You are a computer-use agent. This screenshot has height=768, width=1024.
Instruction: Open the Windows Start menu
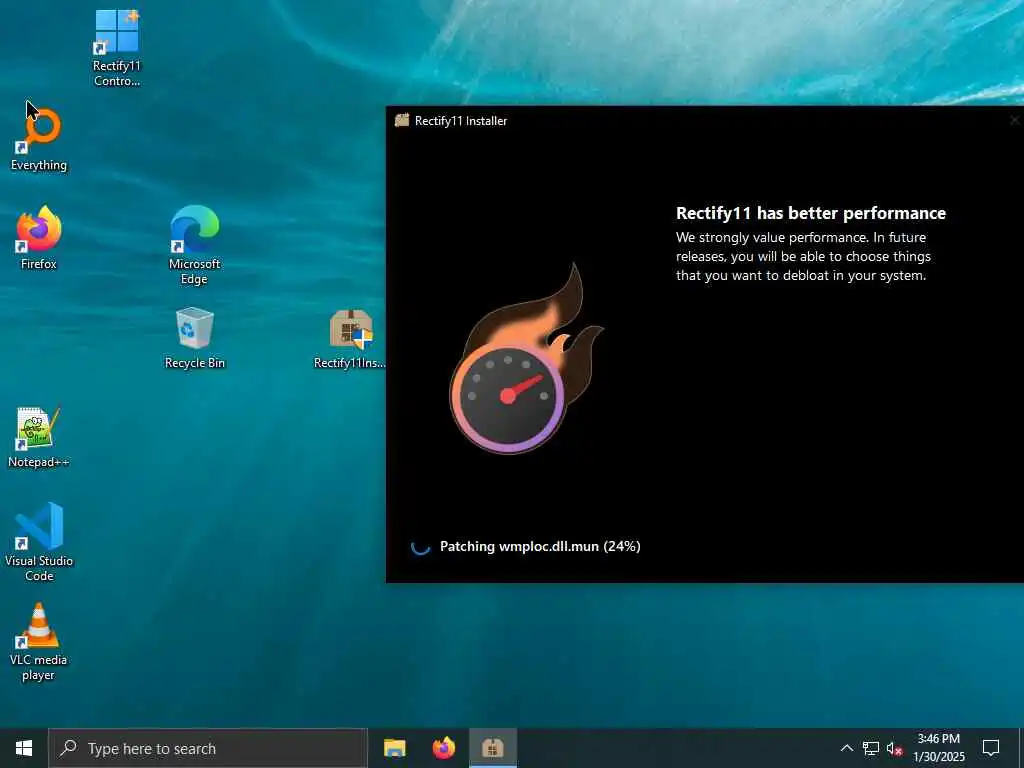pyautogui.click(x=24, y=748)
